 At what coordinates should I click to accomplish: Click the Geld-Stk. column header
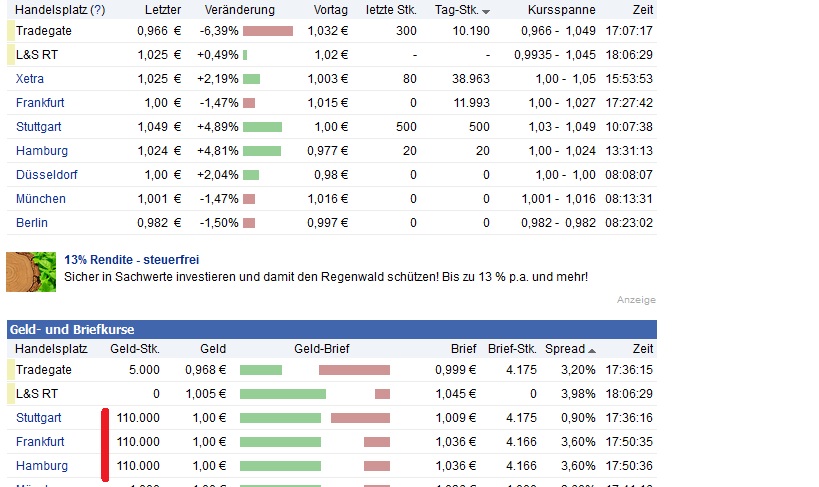(x=135, y=349)
